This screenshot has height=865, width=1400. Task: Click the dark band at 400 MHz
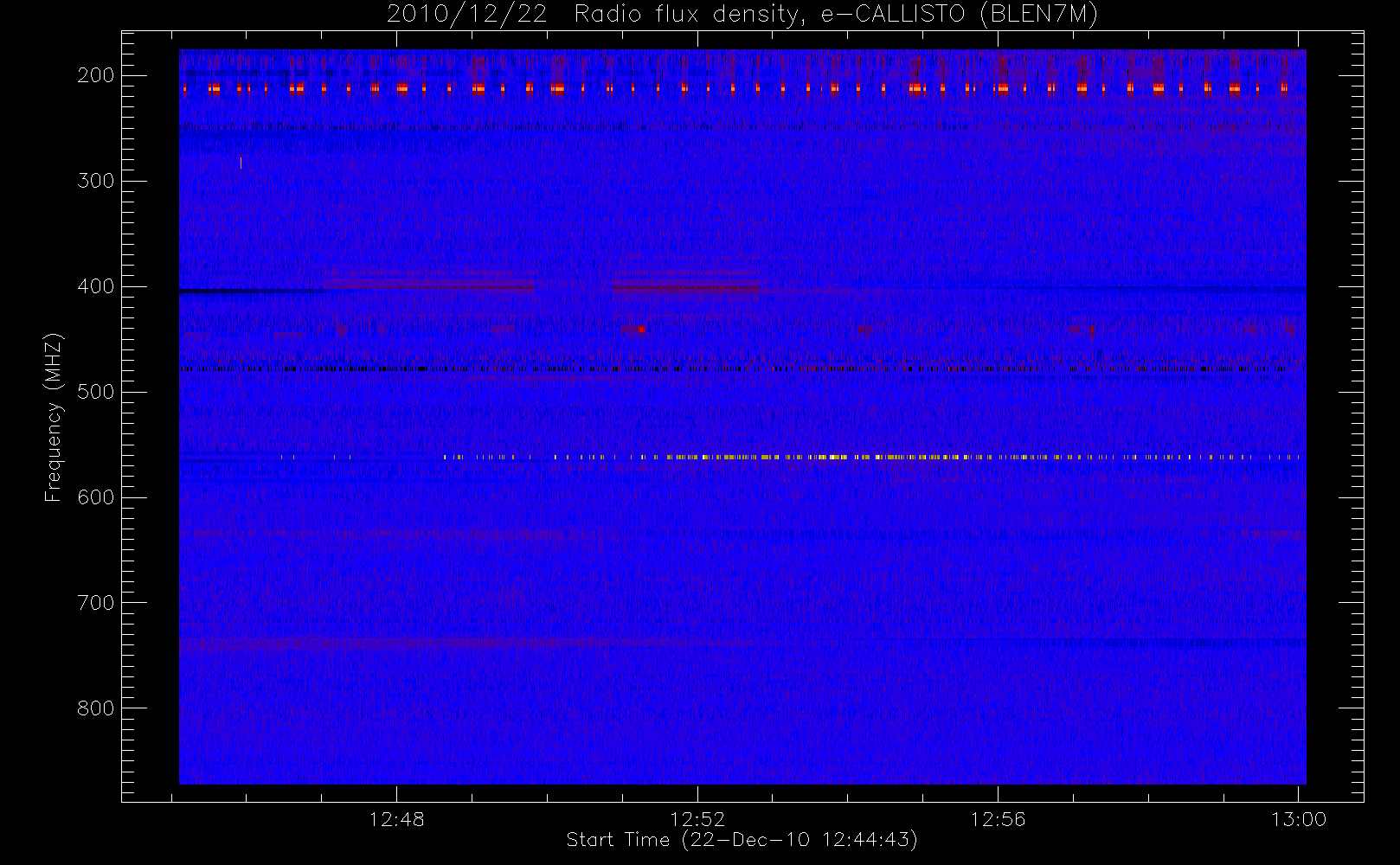[x=251, y=292]
